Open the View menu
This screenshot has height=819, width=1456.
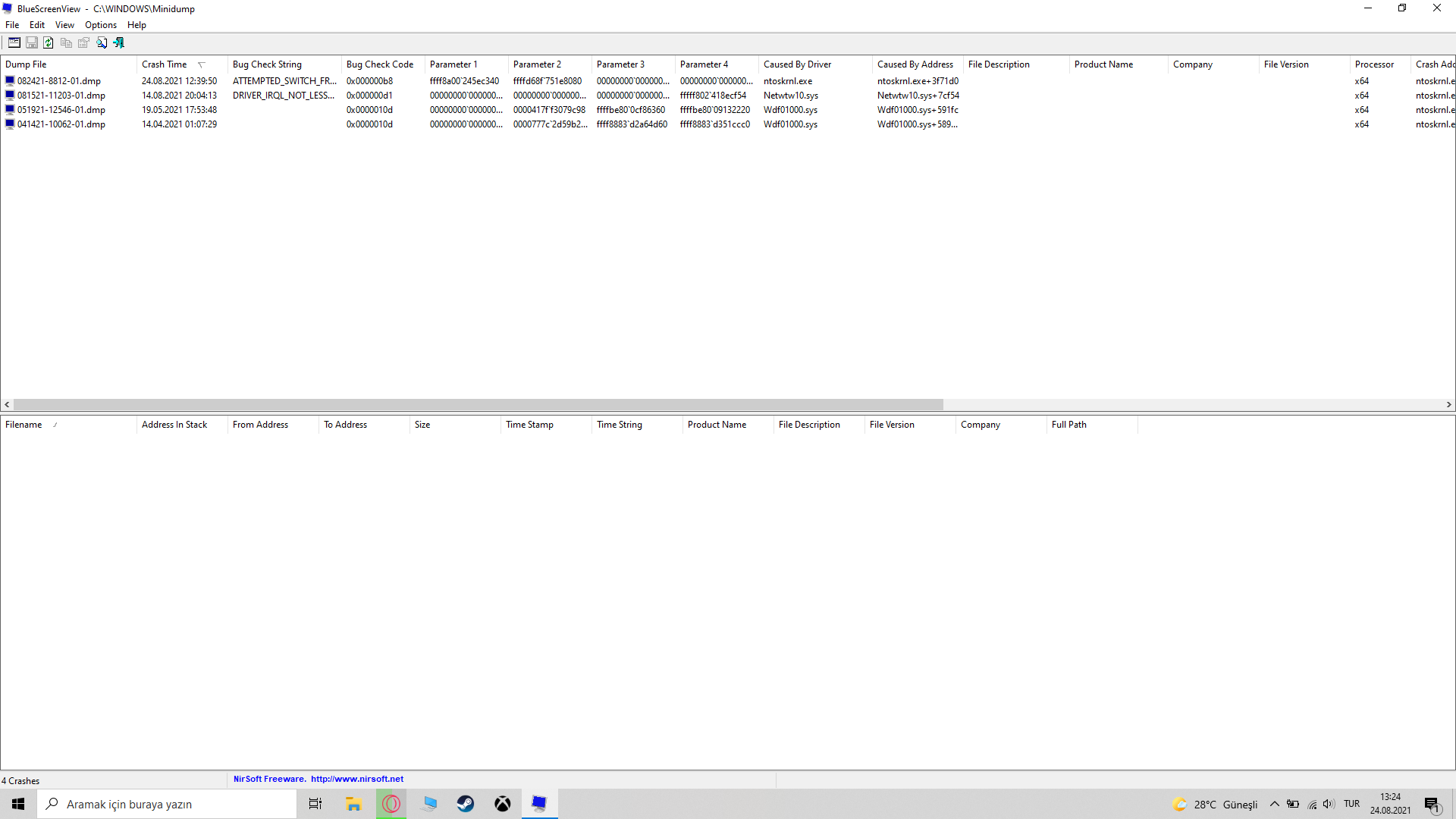click(64, 25)
